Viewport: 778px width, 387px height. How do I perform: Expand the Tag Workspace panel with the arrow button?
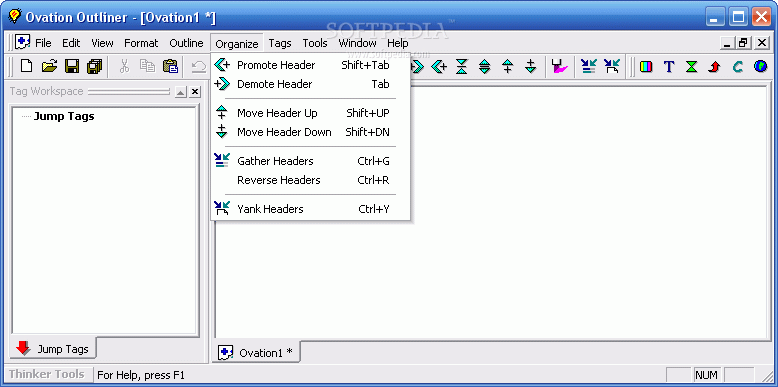pos(181,92)
